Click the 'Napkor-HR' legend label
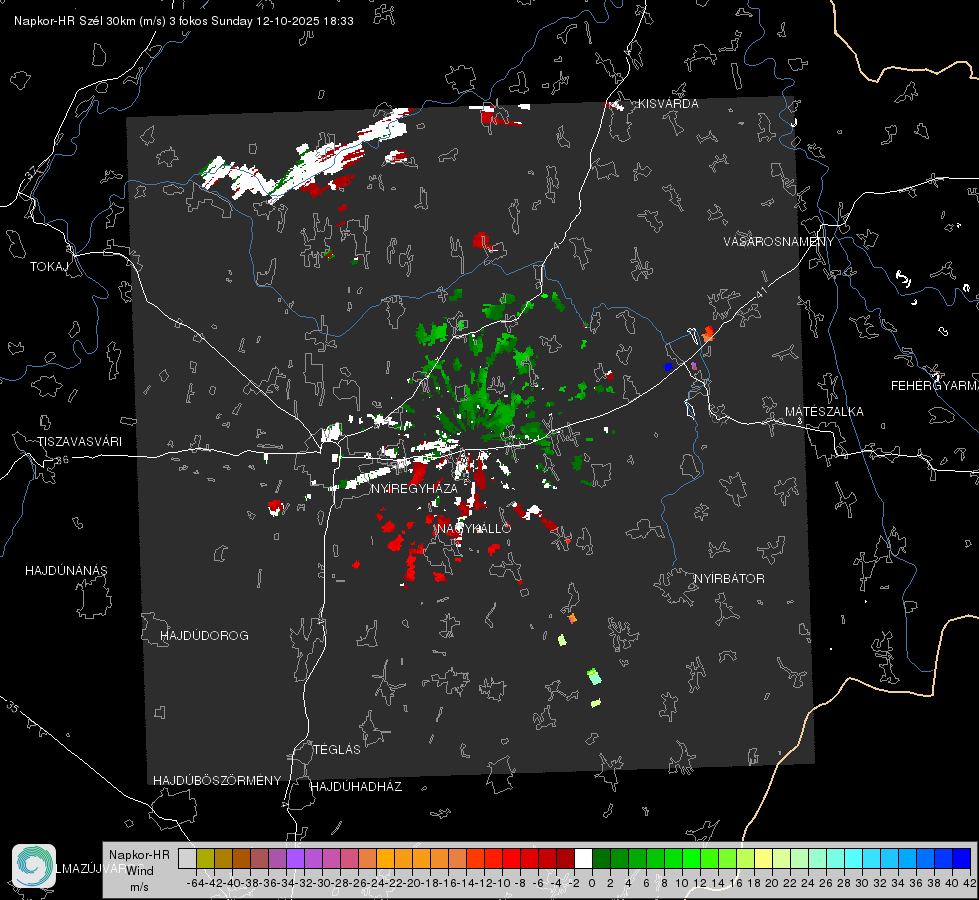The height and width of the screenshot is (900, 979). pos(139,854)
